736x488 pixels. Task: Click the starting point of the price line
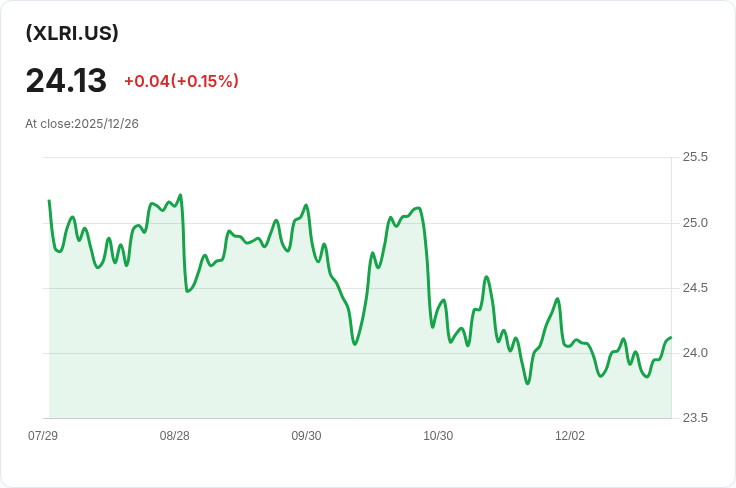tap(49, 201)
